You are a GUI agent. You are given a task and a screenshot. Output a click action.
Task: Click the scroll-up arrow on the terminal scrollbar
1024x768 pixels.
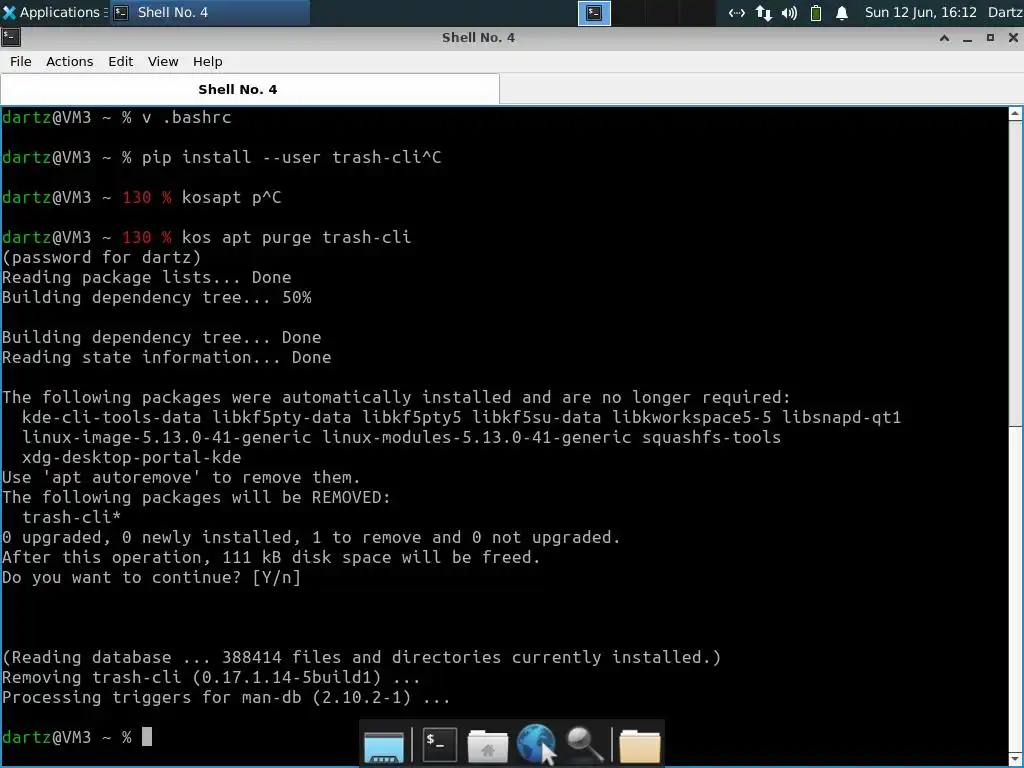1016,114
